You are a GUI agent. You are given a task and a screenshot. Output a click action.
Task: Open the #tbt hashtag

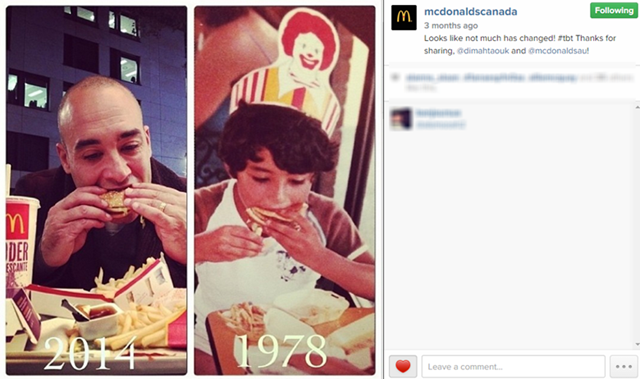[565, 38]
